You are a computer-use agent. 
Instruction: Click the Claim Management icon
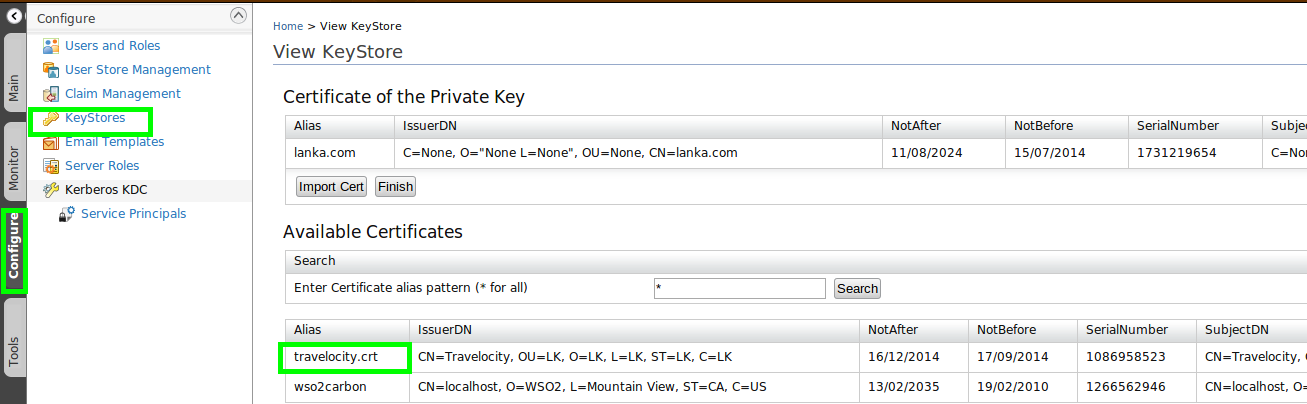51,94
